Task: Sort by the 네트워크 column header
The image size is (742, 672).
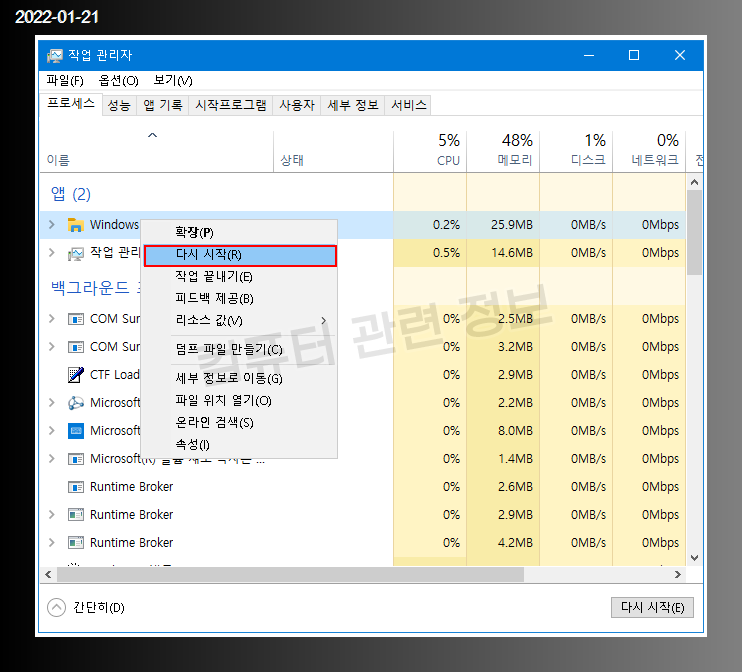Action: (x=649, y=151)
